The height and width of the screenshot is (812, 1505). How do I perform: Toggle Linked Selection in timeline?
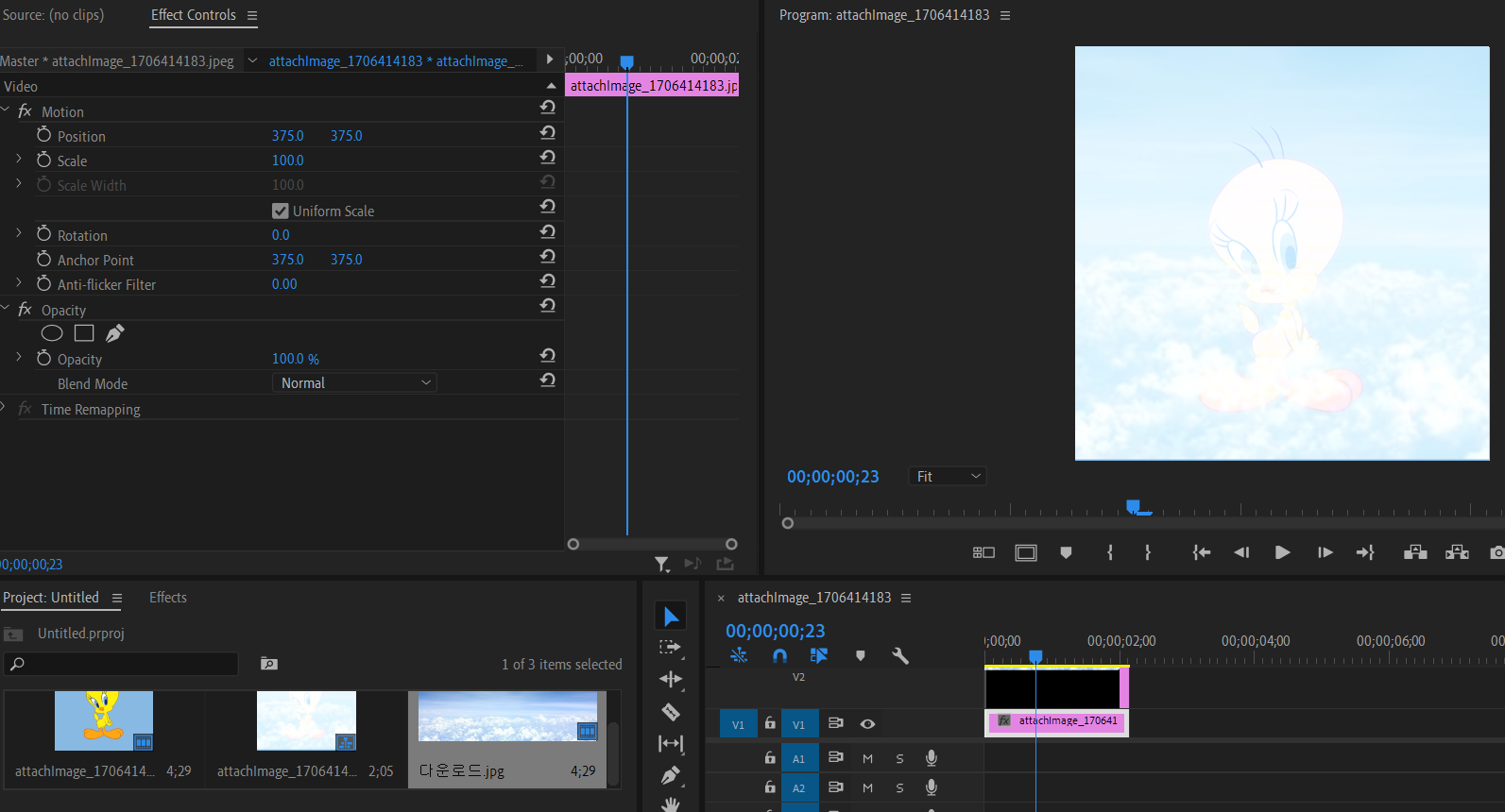[818, 655]
